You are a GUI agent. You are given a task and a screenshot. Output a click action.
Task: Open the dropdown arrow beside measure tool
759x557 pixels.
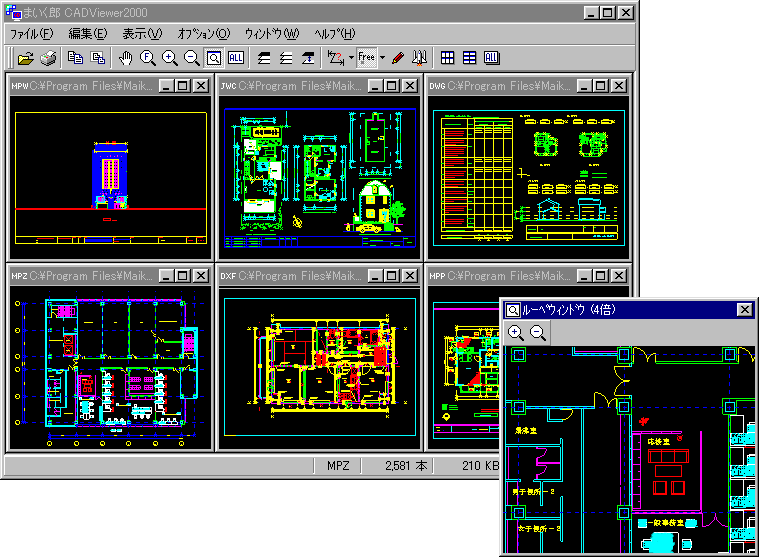(351, 58)
